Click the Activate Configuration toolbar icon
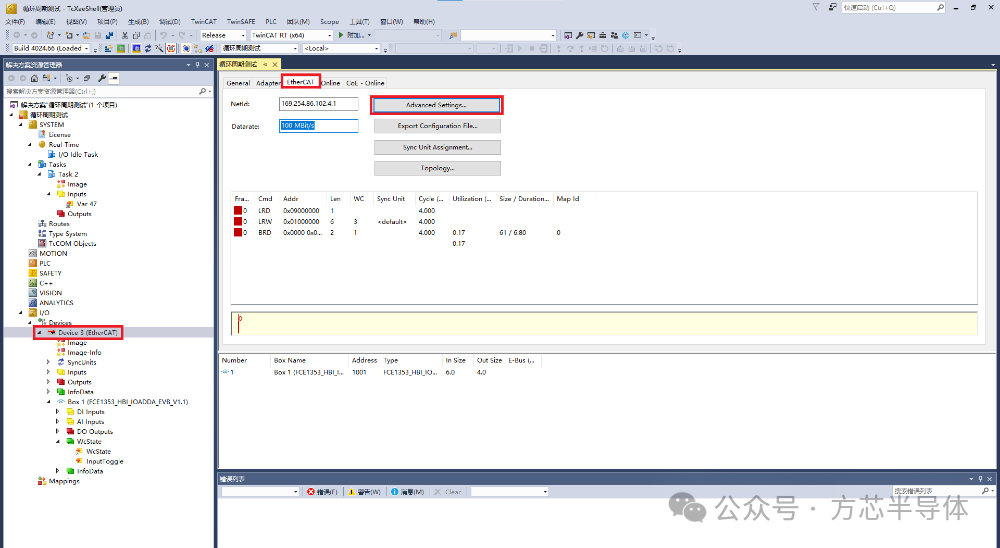 108,48
